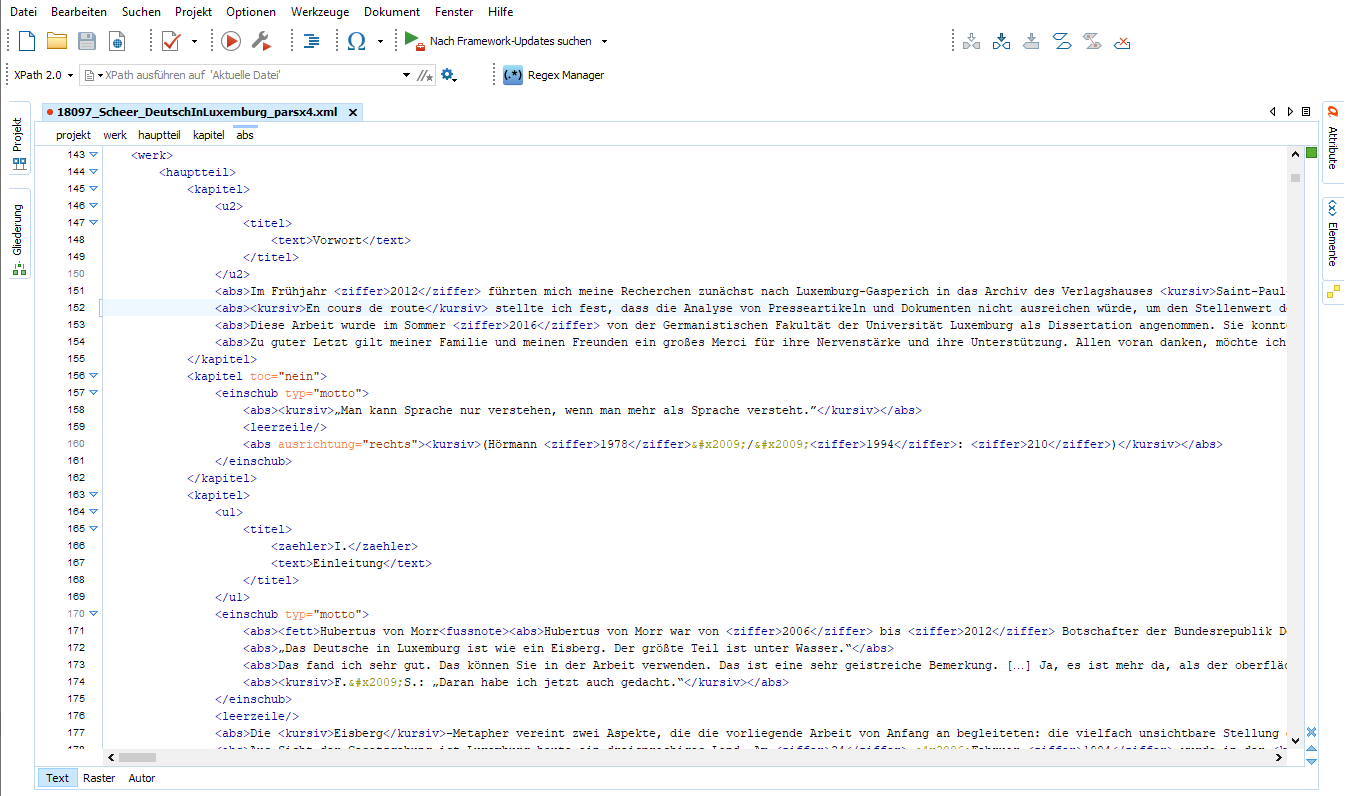The width and height of the screenshot is (1351, 796).
Task: Click the delete tag icon with red X
Action: pyautogui.click(x=1123, y=41)
